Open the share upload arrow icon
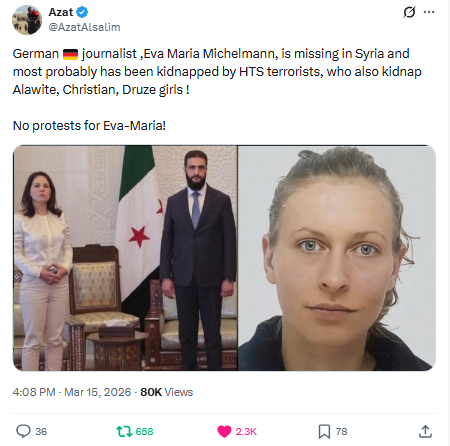Viewport: 450px width, 446px height. point(425,431)
